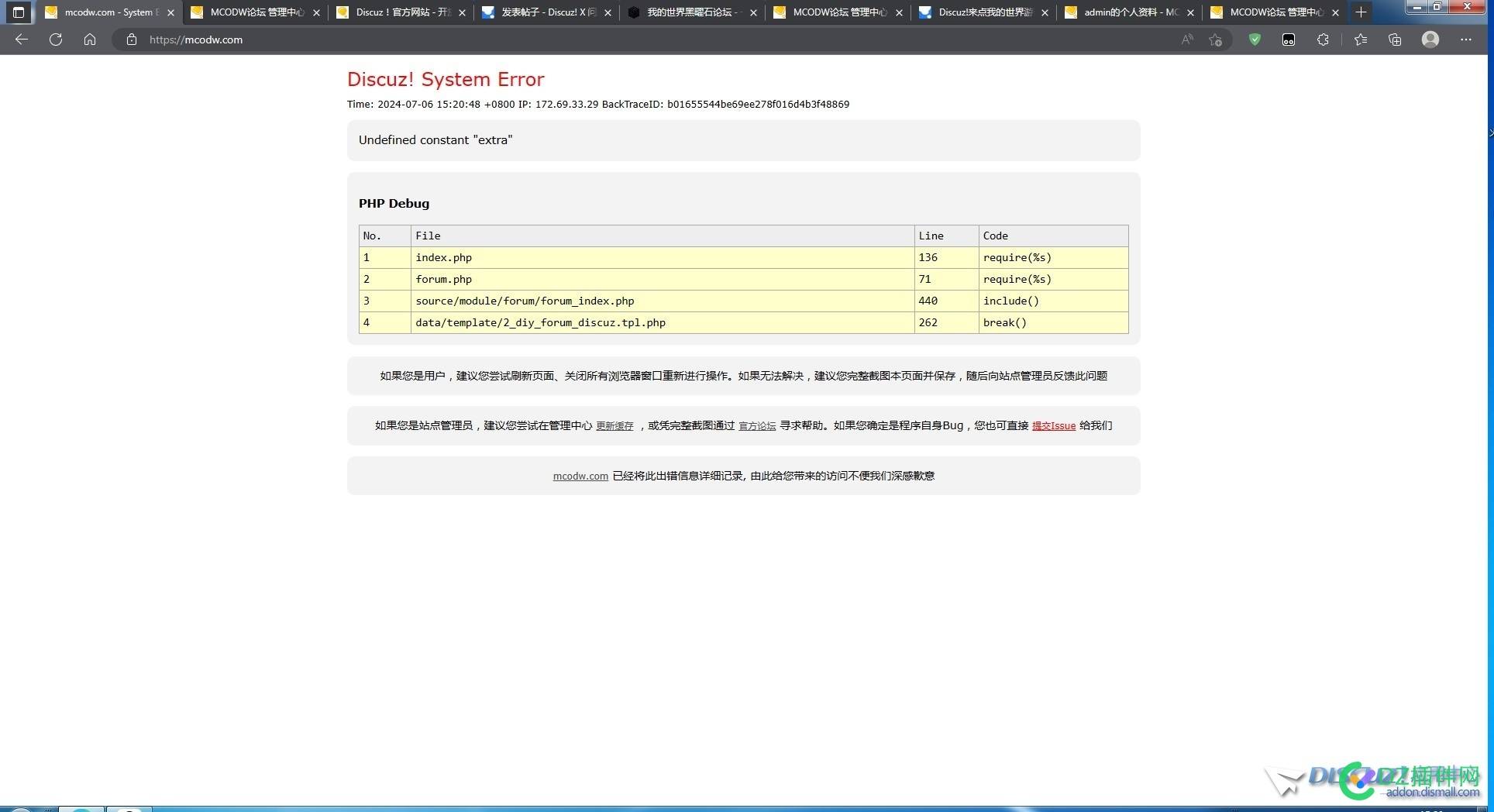
Task: Click the index.php file cell
Action: point(663,258)
